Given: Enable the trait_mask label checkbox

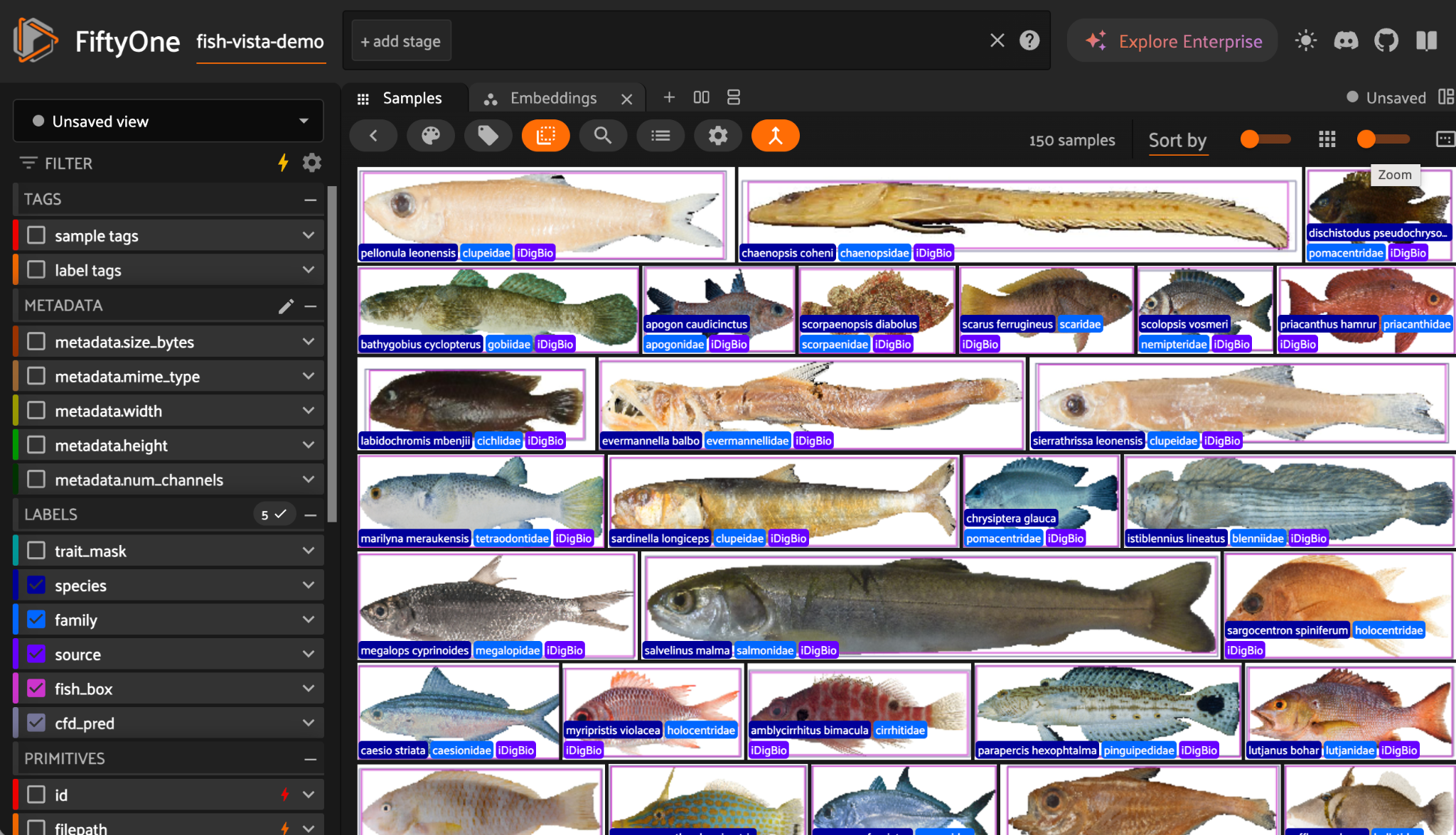Looking at the screenshot, I should (36, 551).
